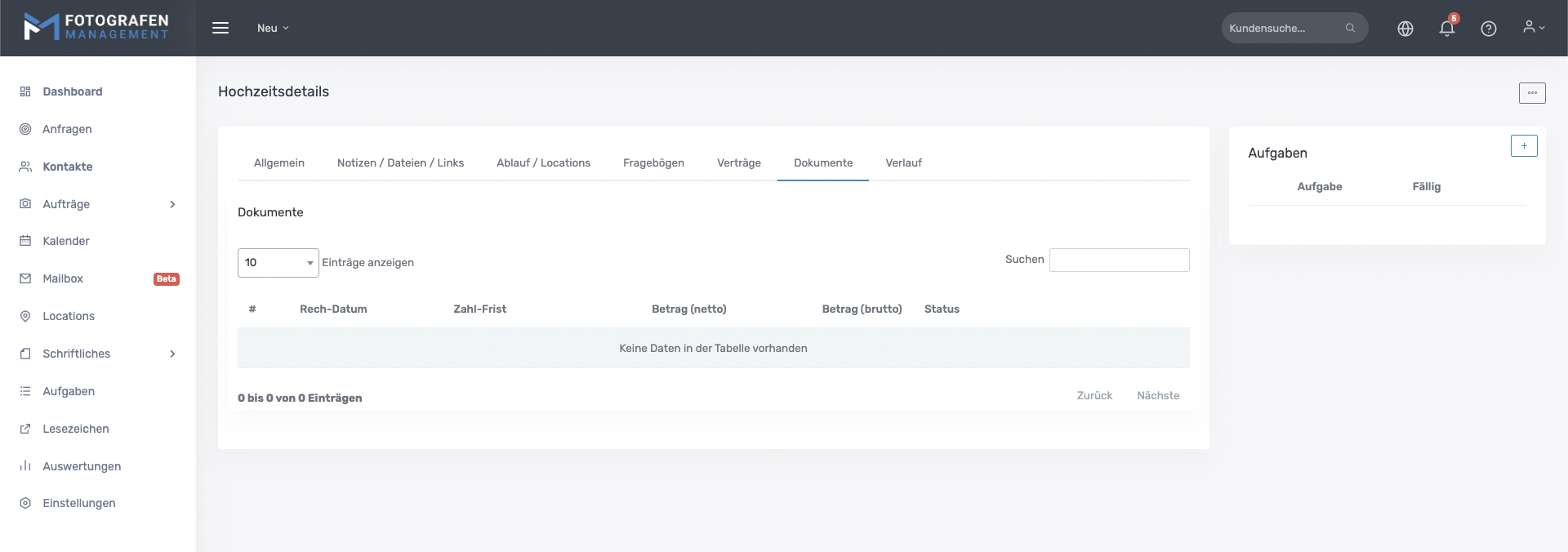Open the user account dropdown

click(1533, 28)
